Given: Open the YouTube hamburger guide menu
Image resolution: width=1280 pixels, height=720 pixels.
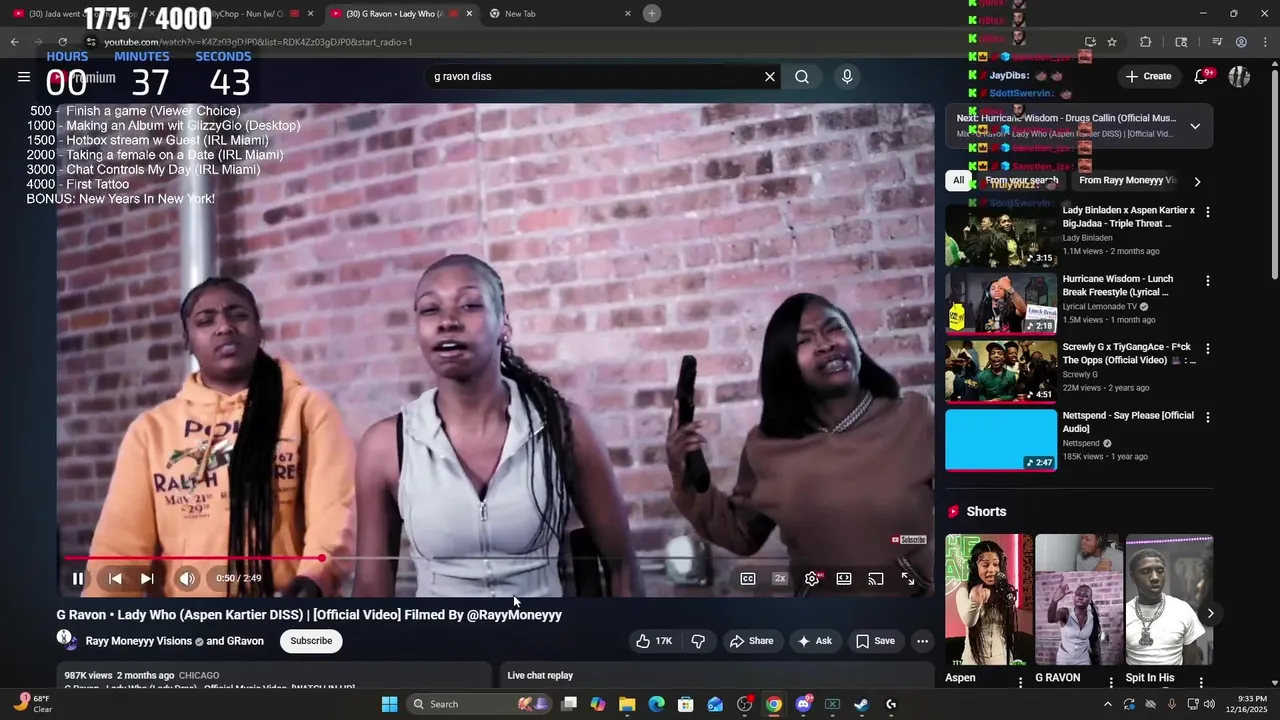Looking at the screenshot, I should tap(23, 77).
